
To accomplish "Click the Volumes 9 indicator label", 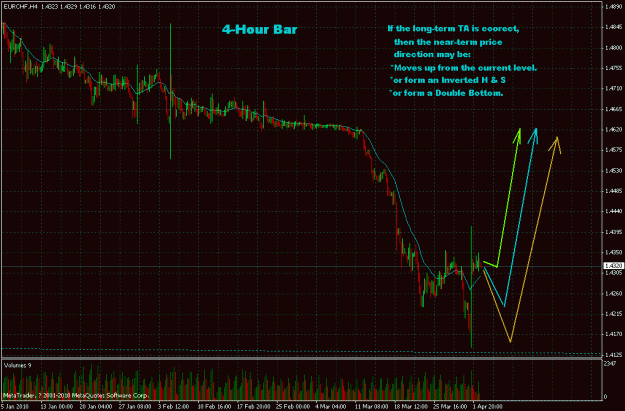I will [18, 365].
